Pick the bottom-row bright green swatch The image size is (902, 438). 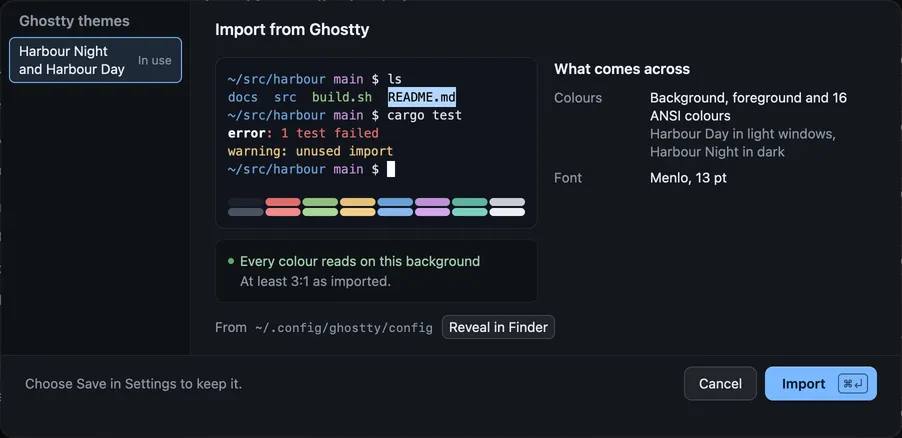click(x=320, y=212)
